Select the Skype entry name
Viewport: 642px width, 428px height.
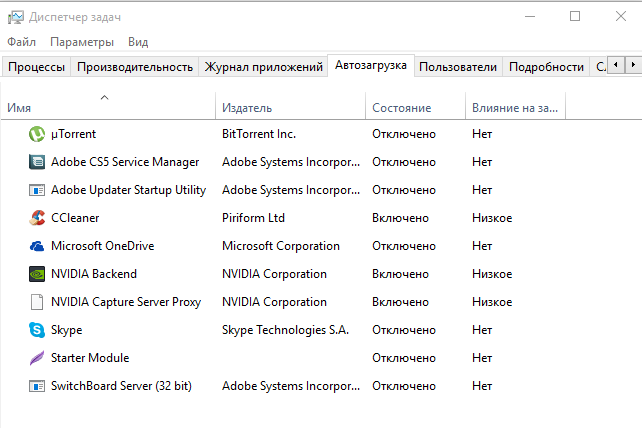(66, 330)
